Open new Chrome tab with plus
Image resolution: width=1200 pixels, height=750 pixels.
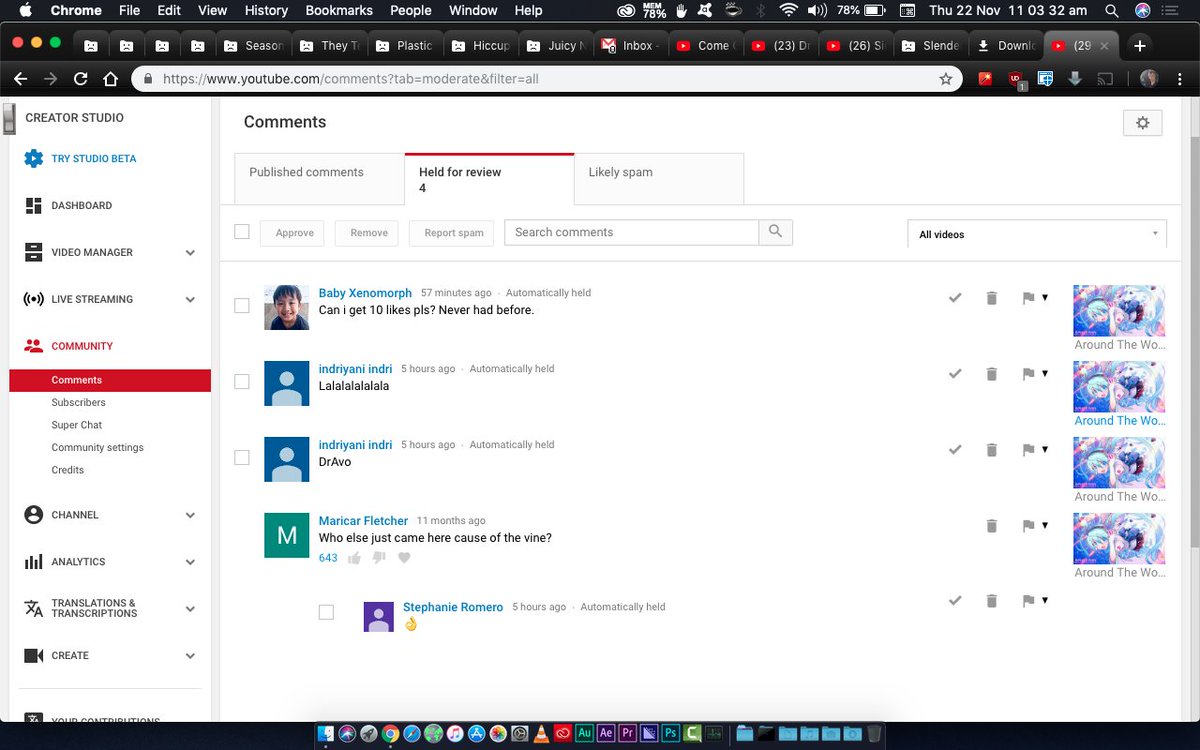click(1140, 45)
